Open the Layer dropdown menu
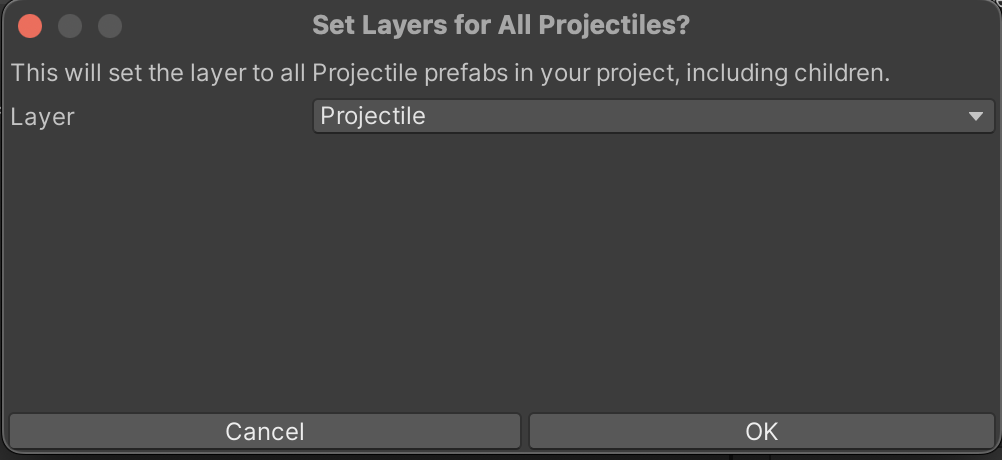 (x=653, y=116)
